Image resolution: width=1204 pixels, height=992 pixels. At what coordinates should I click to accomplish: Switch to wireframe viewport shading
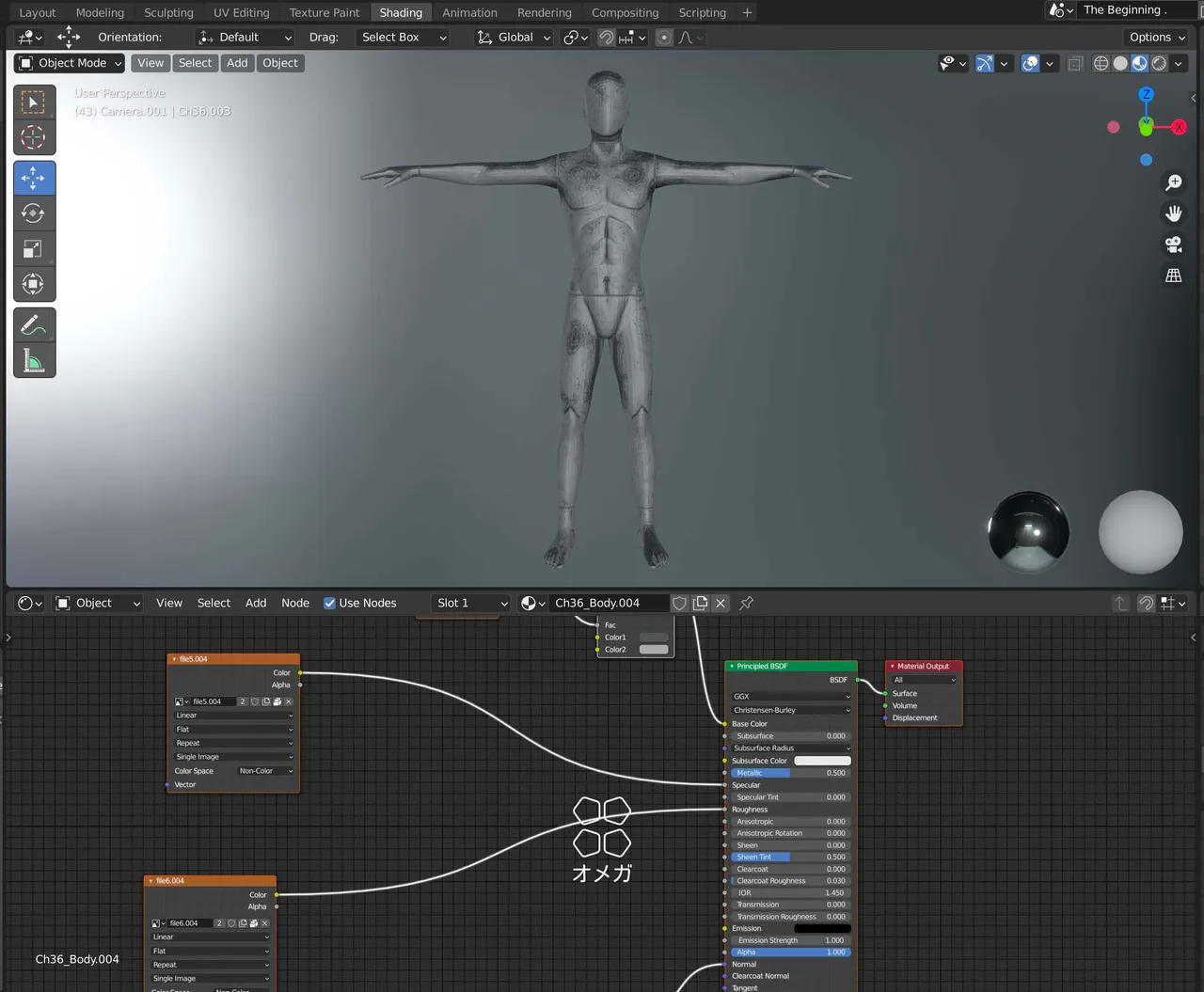[x=1101, y=63]
